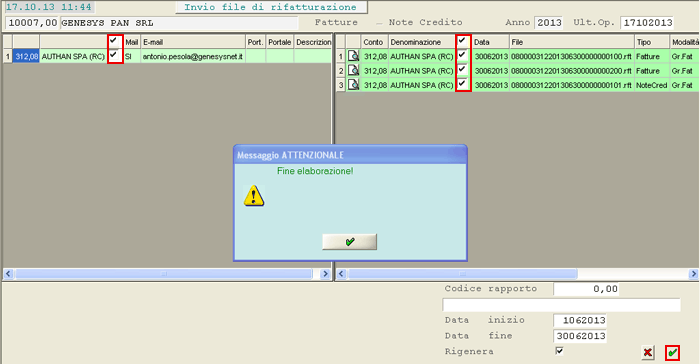Toggle the header checkbox in left table
This screenshot has width=700, height=364.
(114, 41)
